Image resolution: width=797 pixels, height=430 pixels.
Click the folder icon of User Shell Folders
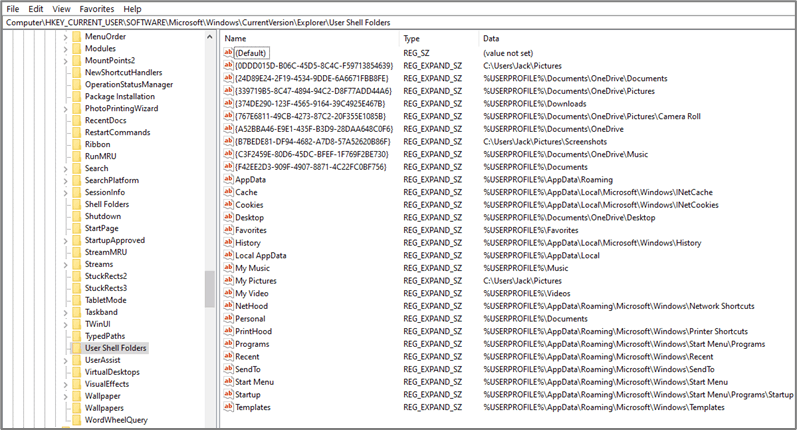(76, 348)
